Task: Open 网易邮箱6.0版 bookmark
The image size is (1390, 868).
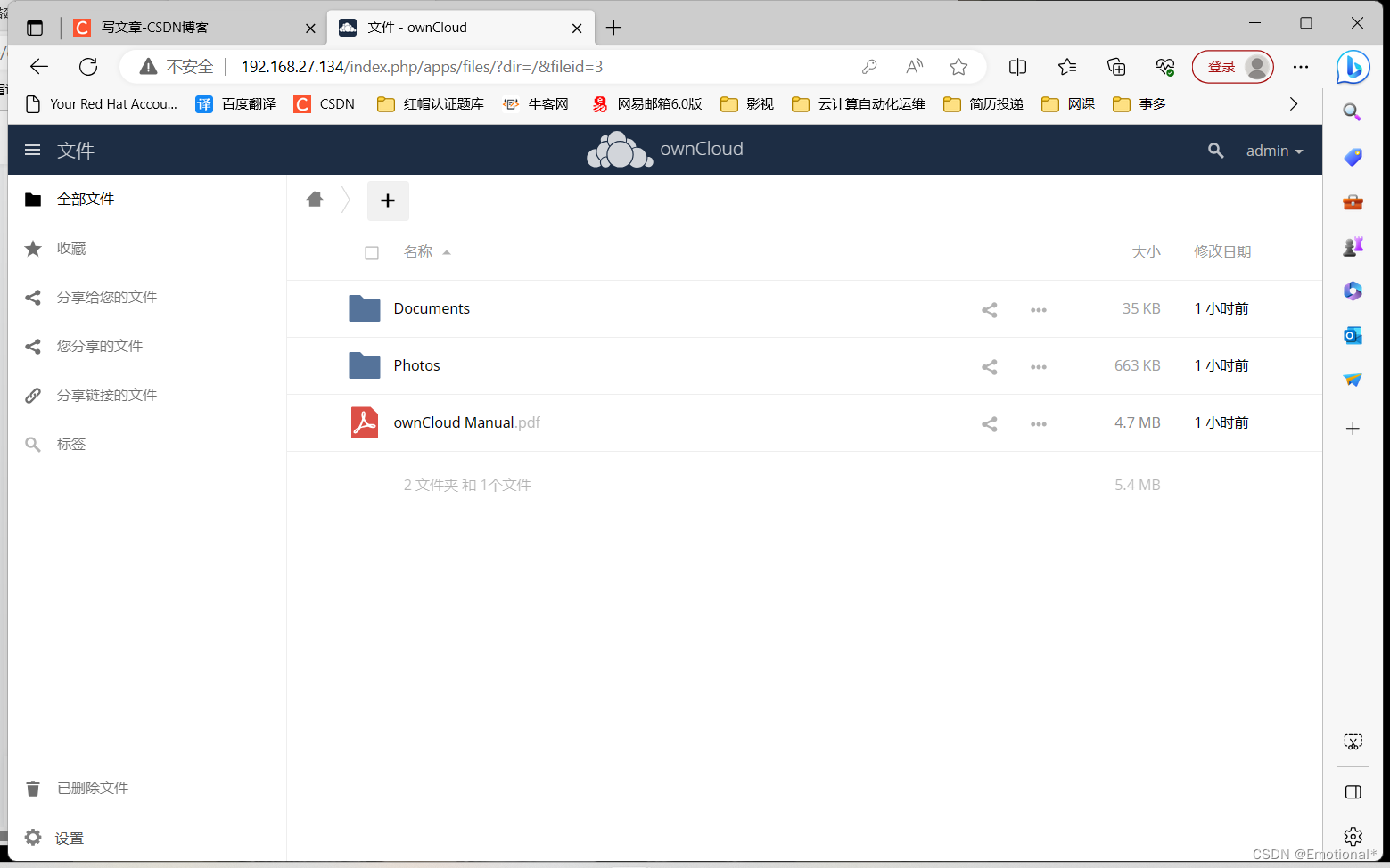Action: (647, 104)
